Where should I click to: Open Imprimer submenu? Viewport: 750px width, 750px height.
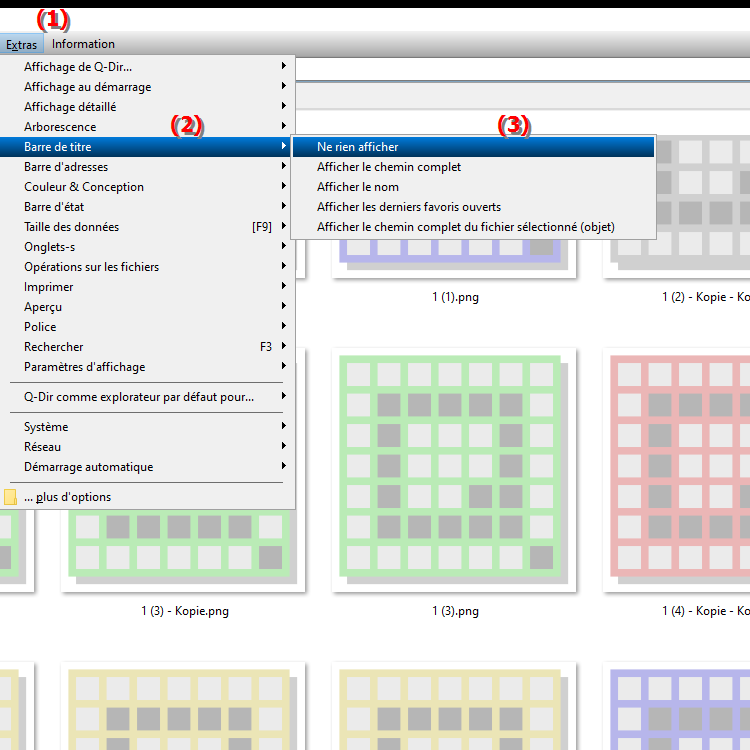pos(147,287)
